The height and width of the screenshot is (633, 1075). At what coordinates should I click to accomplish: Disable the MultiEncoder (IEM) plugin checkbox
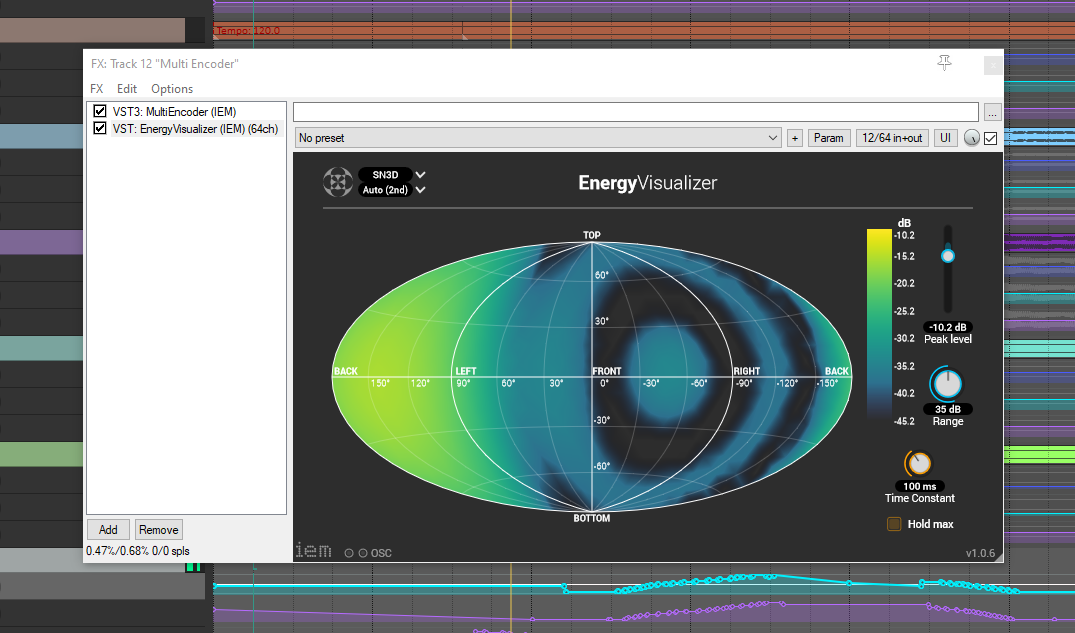(100, 111)
